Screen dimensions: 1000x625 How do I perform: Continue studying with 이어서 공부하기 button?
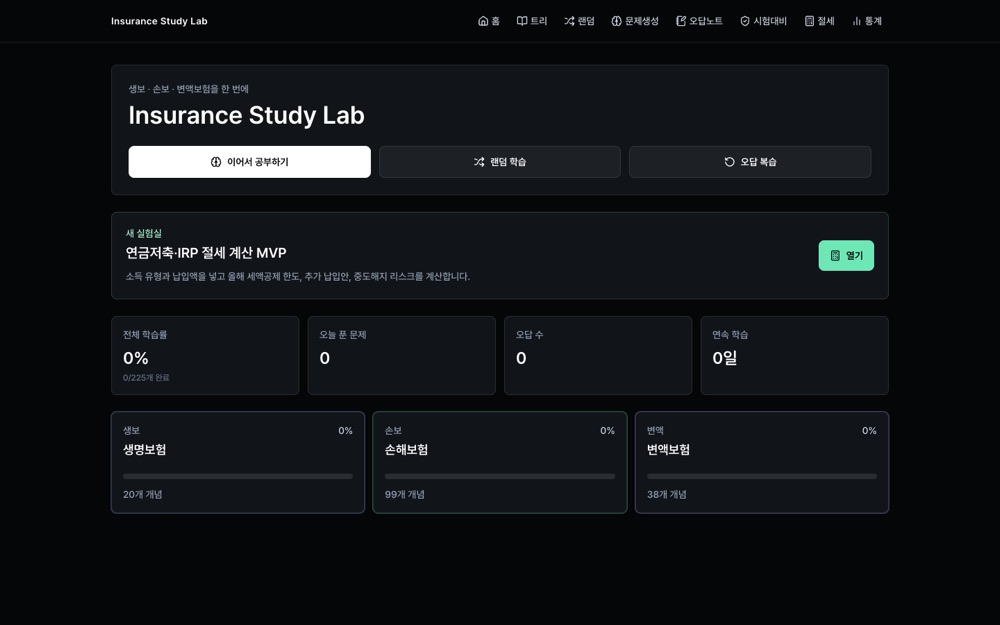point(249,162)
